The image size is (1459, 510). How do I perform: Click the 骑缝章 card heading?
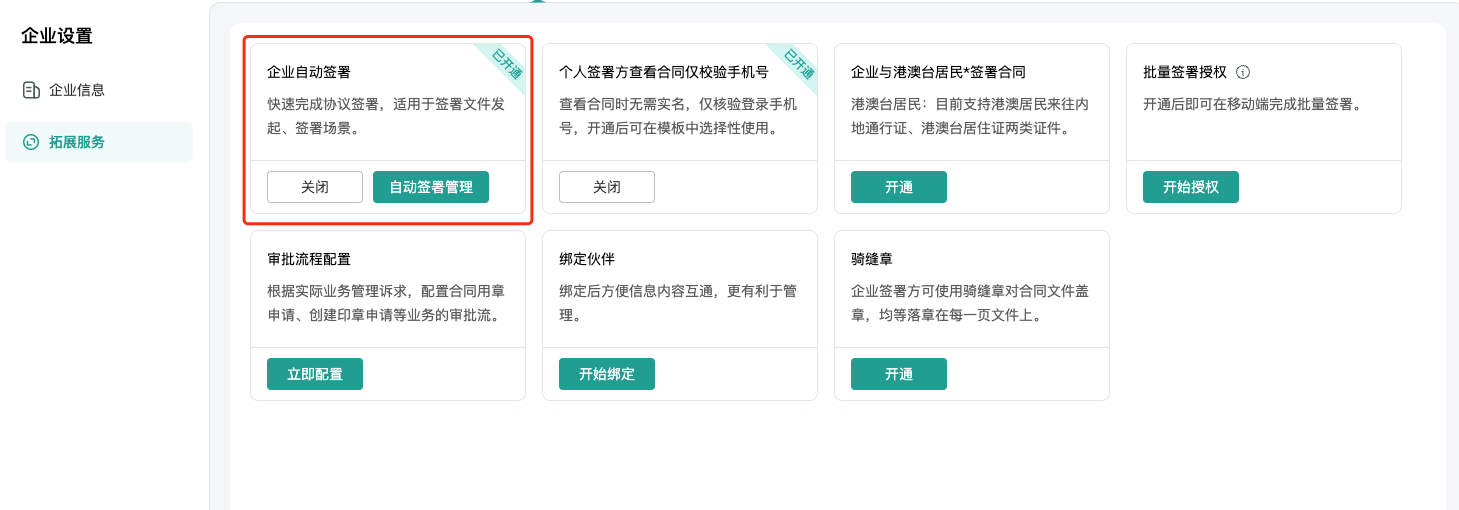(x=872, y=259)
